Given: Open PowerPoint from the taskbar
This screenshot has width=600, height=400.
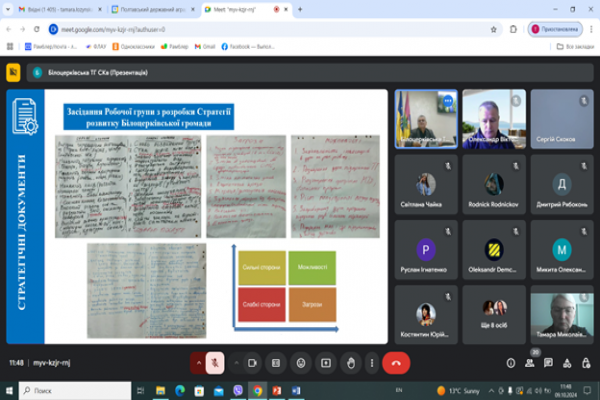Looking at the screenshot, I should (277, 390).
